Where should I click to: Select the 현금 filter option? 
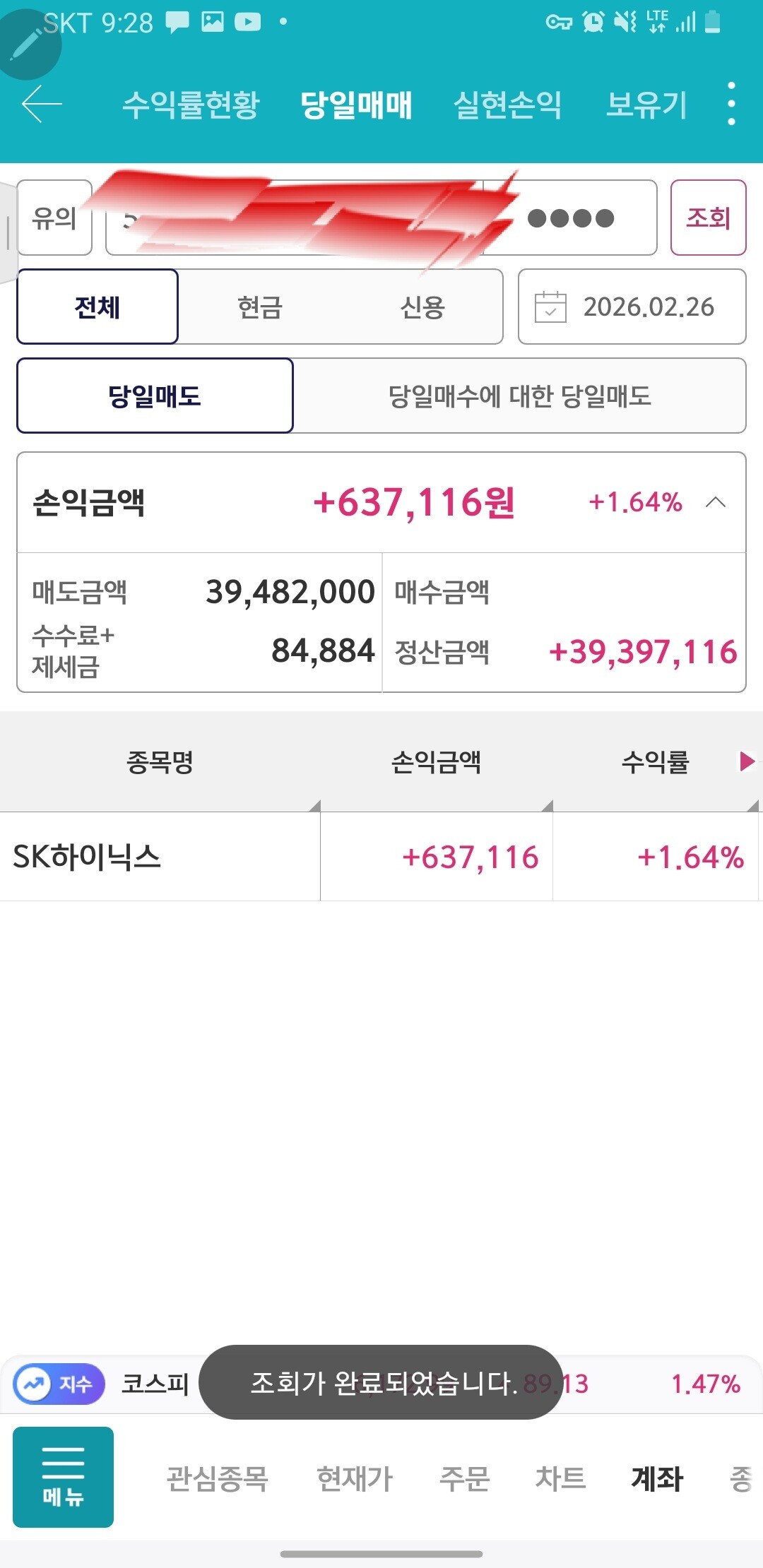tap(260, 307)
